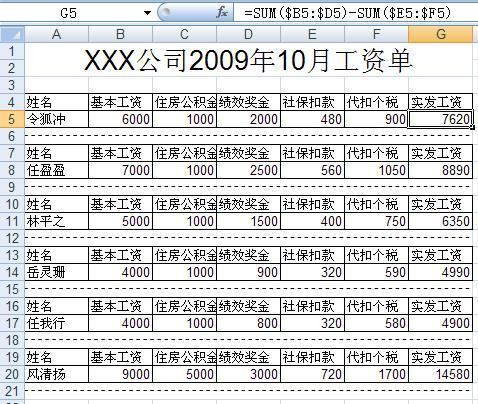Viewport: 478px width, 404px height.
Task: Click cell 7000 in row 8
Action: coord(120,170)
